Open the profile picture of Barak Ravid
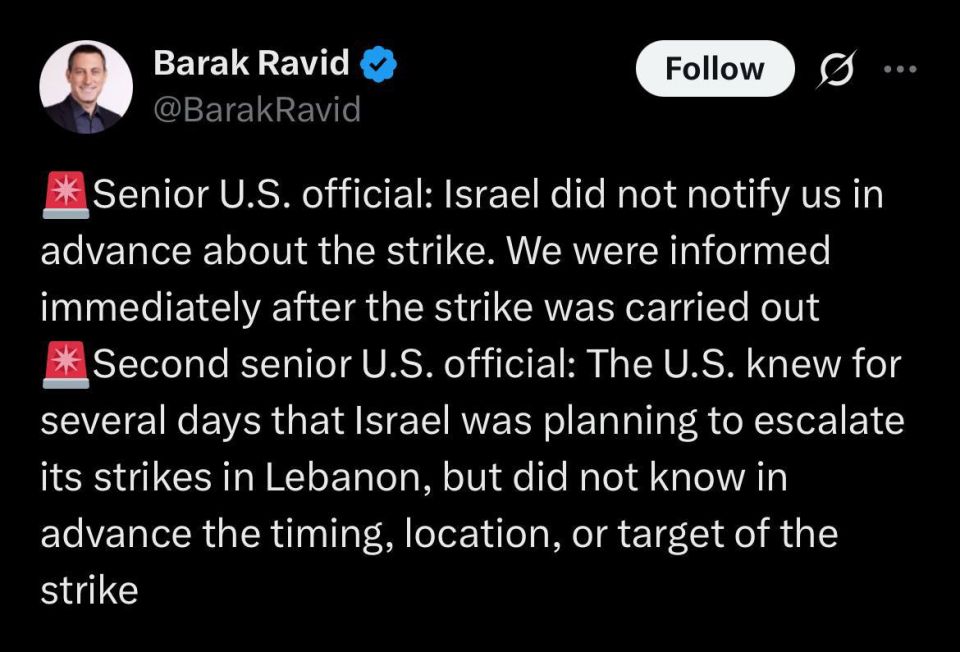 (x=86, y=84)
